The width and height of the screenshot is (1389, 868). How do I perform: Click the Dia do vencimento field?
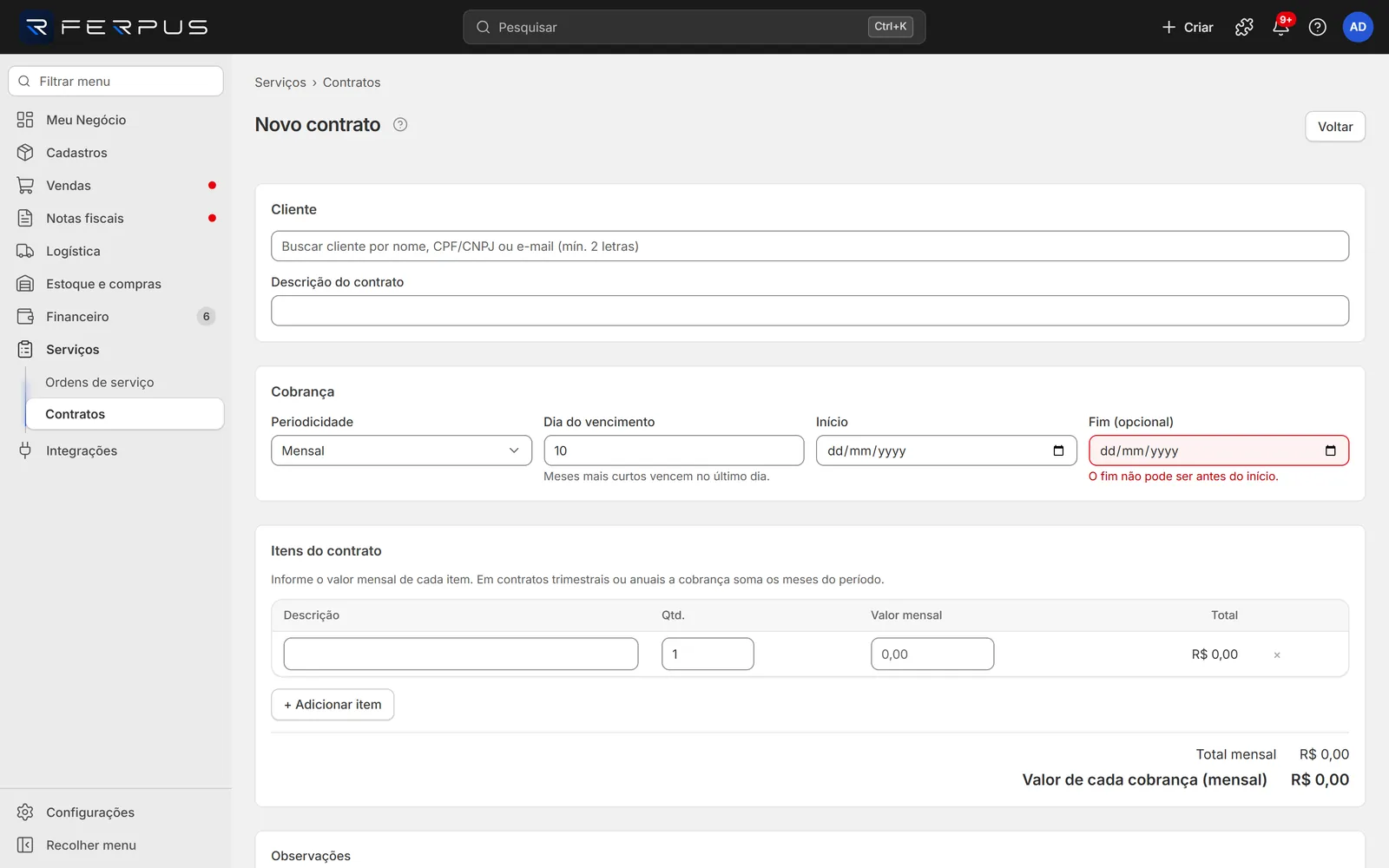[x=674, y=450]
